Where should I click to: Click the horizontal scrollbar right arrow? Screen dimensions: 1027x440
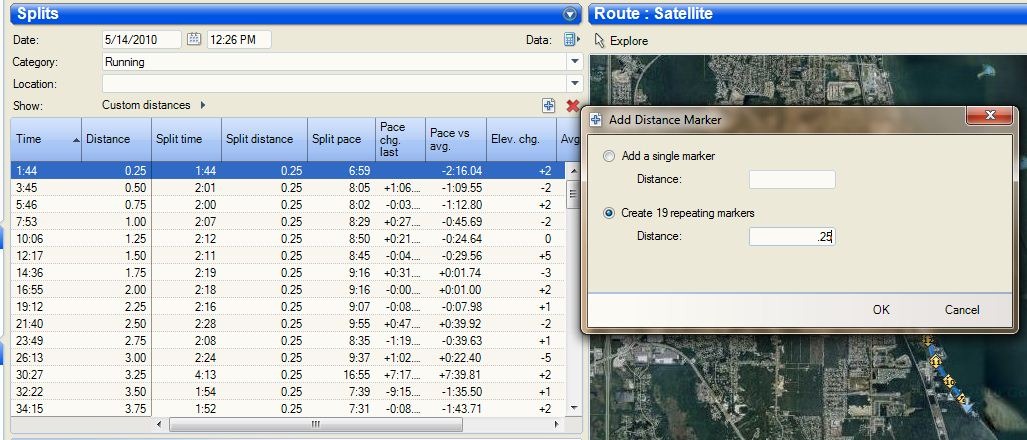tap(556, 424)
